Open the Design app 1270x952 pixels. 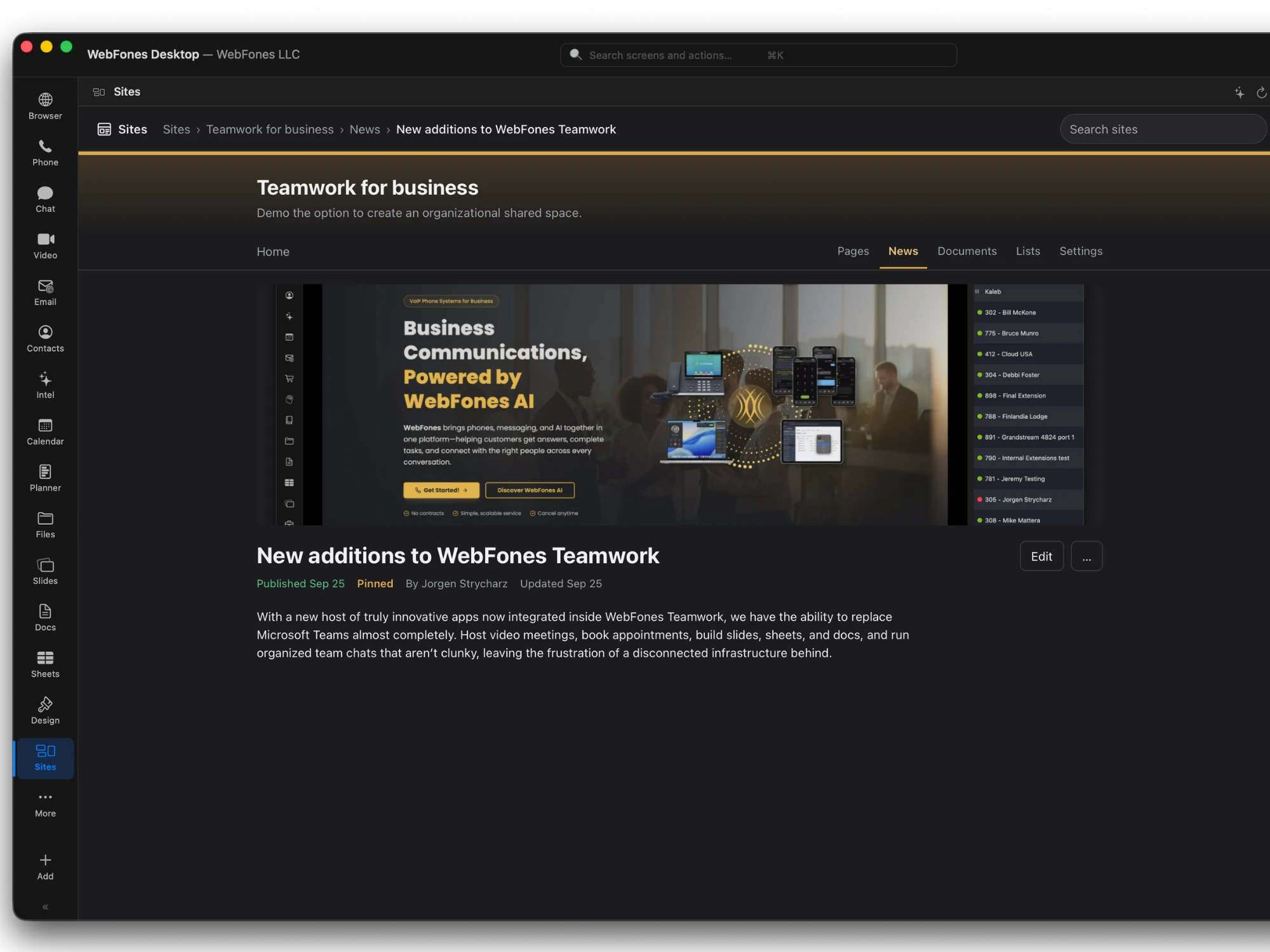[45, 711]
